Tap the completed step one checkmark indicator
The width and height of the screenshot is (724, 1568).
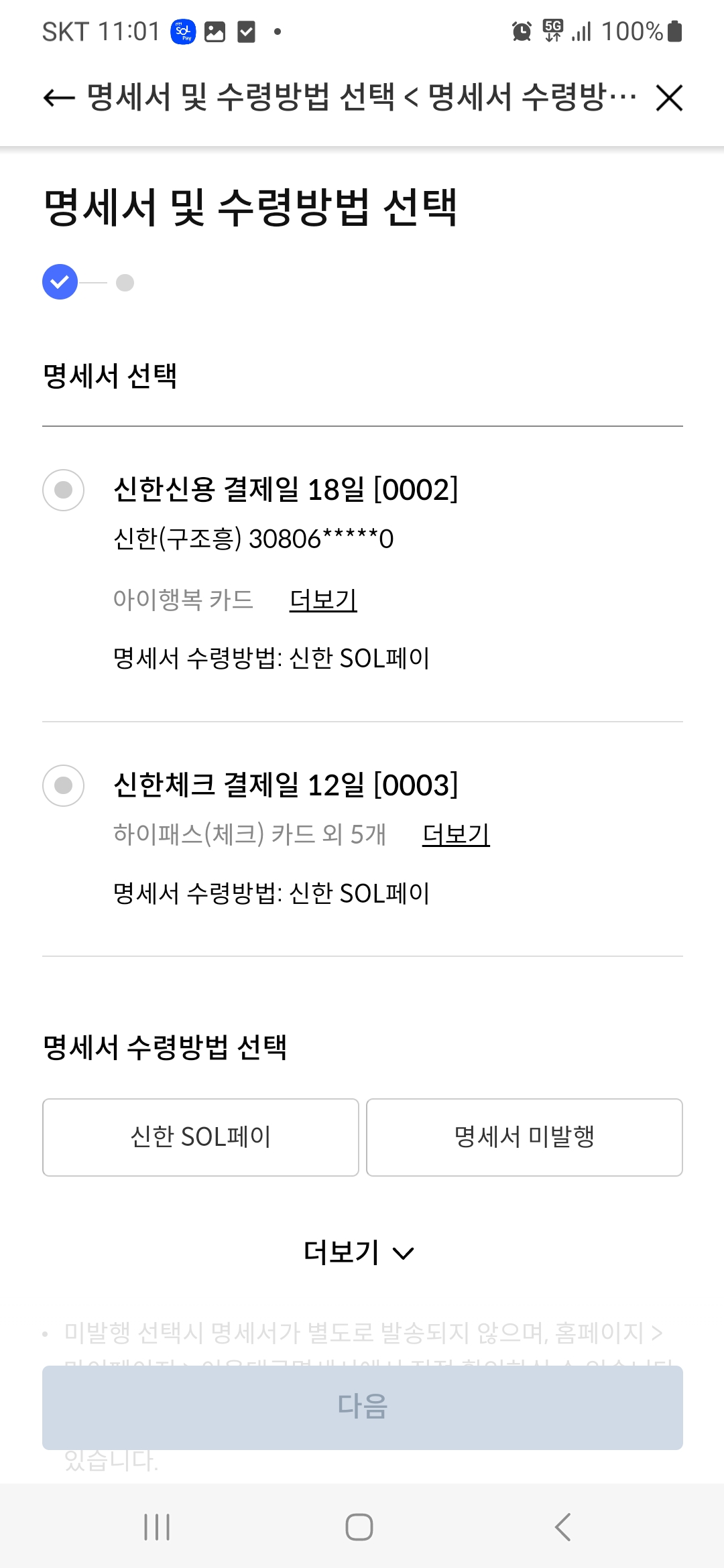(60, 282)
